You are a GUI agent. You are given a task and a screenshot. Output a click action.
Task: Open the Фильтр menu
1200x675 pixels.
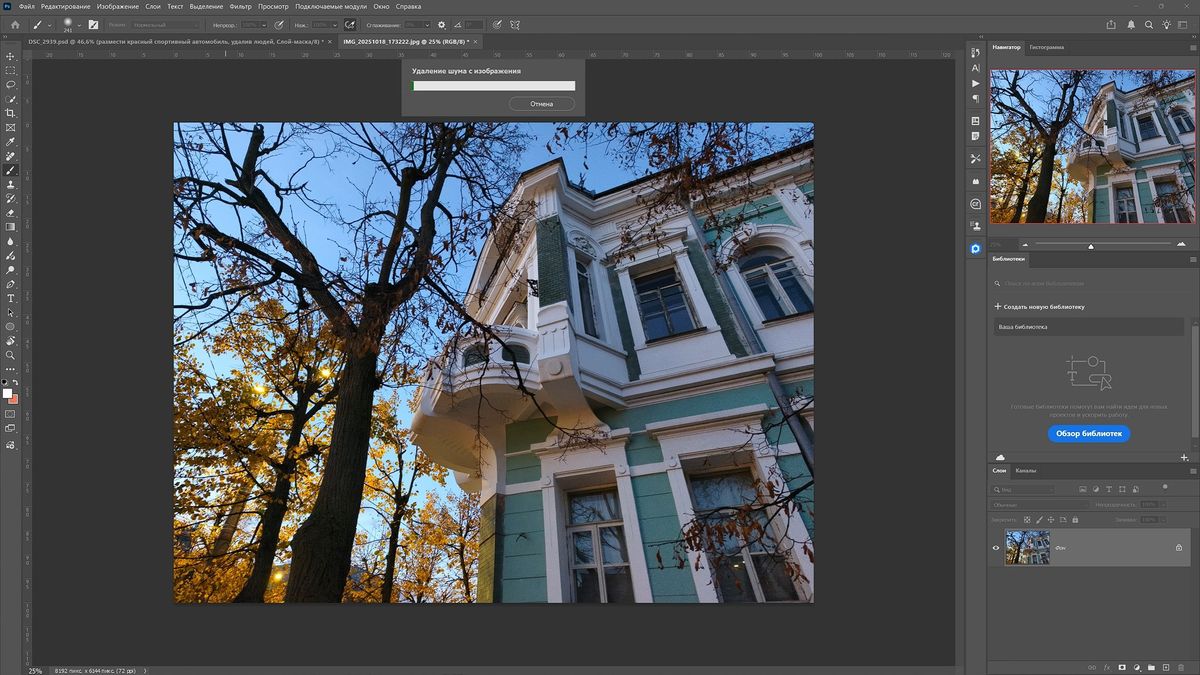click(x=240, y=6)
